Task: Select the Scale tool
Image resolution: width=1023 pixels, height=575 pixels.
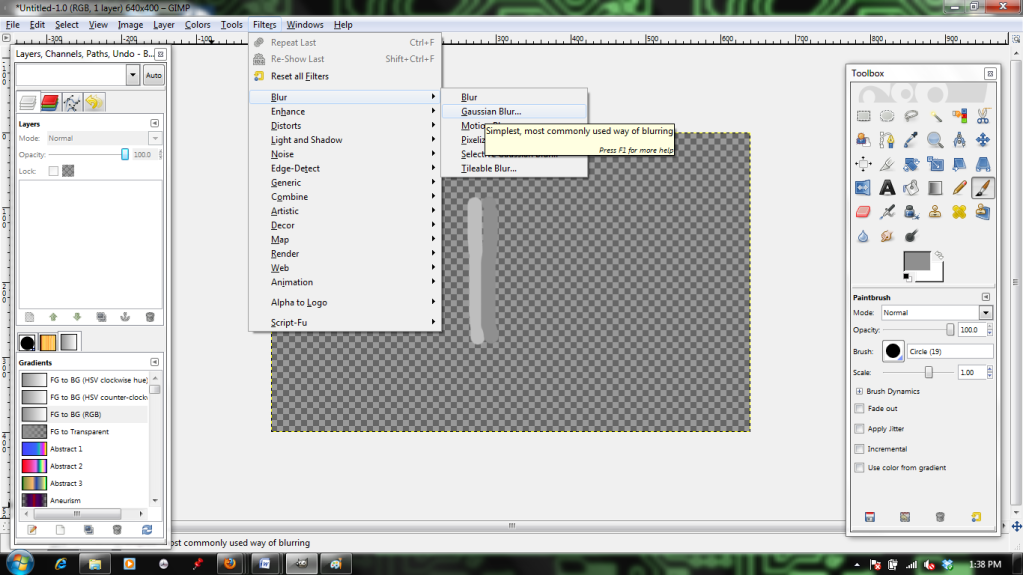Action: 935,164
